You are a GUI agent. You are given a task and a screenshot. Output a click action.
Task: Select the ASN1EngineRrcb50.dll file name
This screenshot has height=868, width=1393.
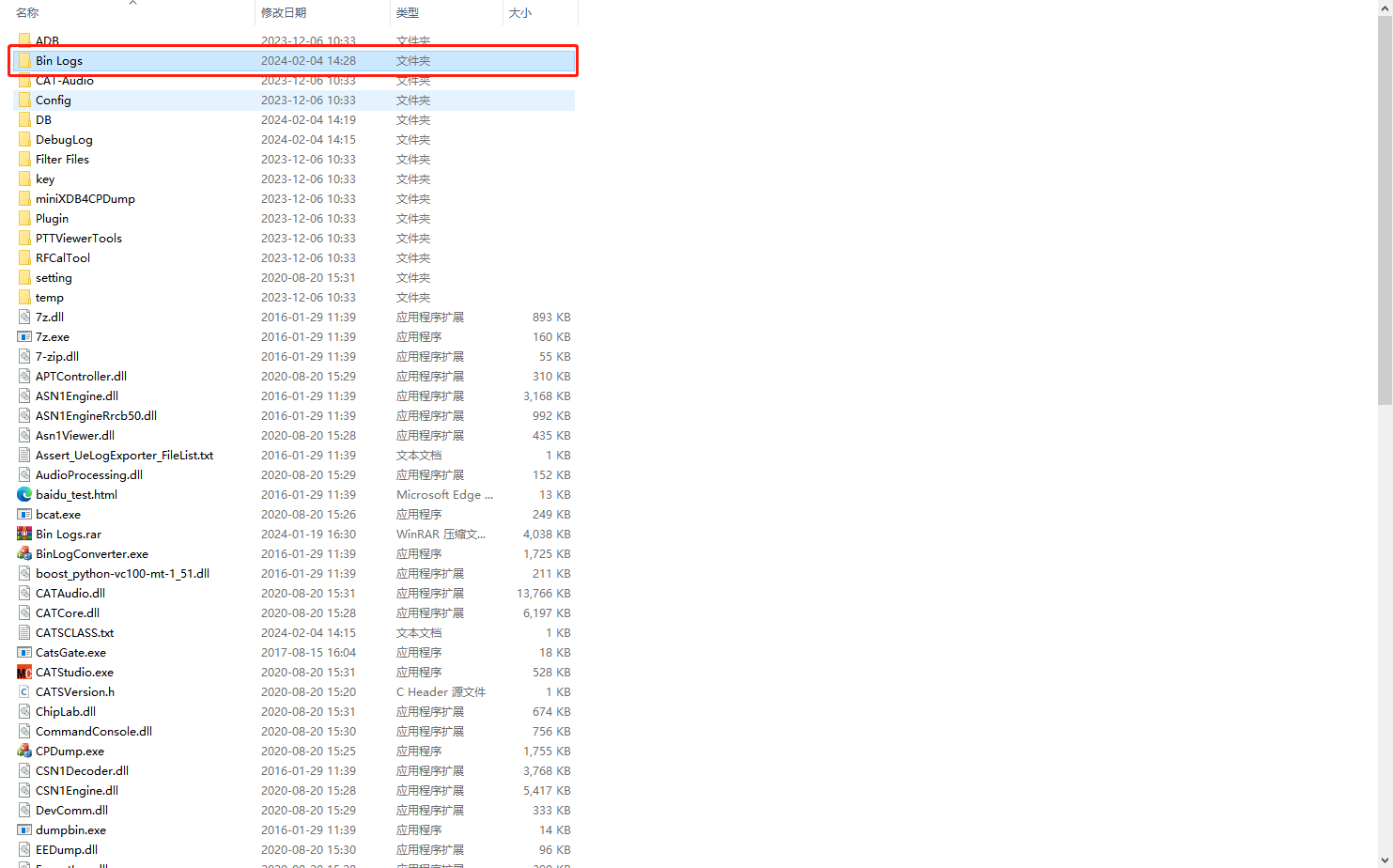96,415
